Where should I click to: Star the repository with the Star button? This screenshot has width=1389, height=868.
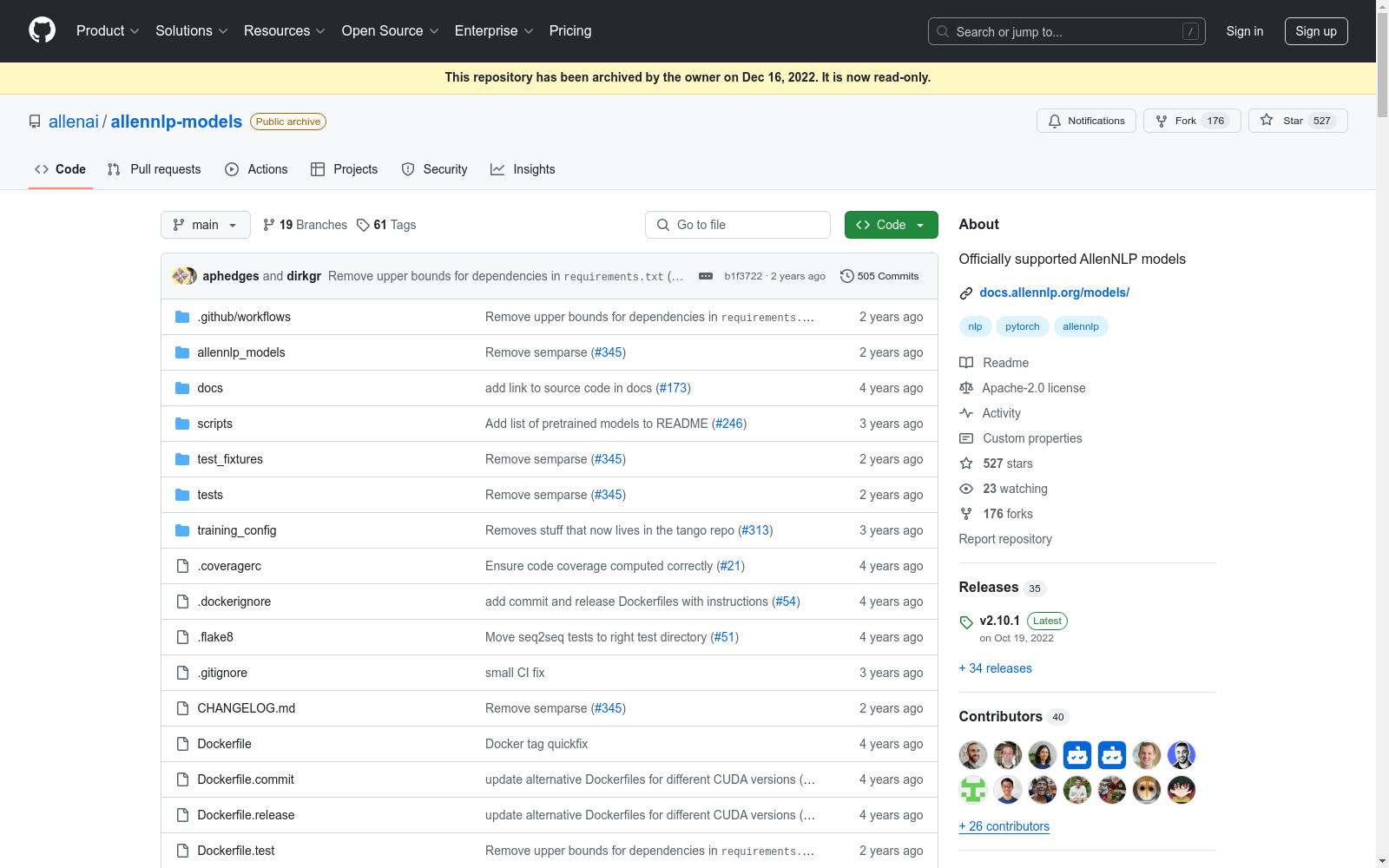pyautogui.click(x=1298, y=121)
